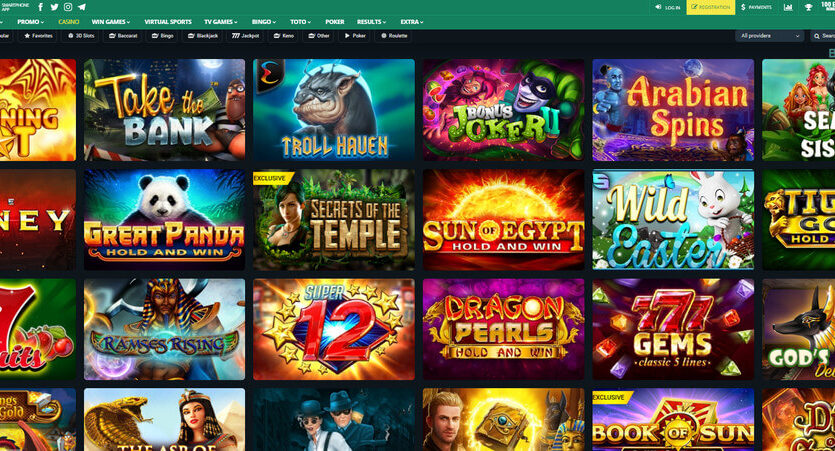The image size is (835, 451).
Task: Launch the Bonus Joker II game
Action: 503,110
